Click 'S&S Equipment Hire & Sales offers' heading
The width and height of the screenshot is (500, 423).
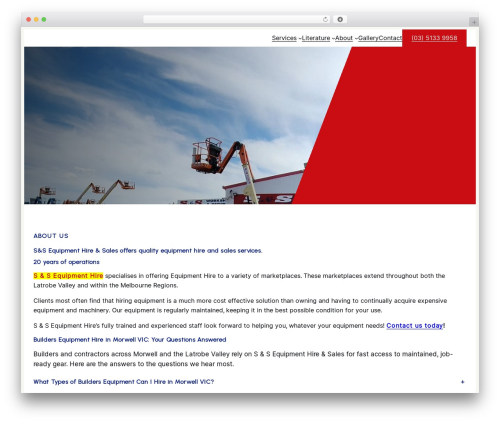[x=148, y=251]
